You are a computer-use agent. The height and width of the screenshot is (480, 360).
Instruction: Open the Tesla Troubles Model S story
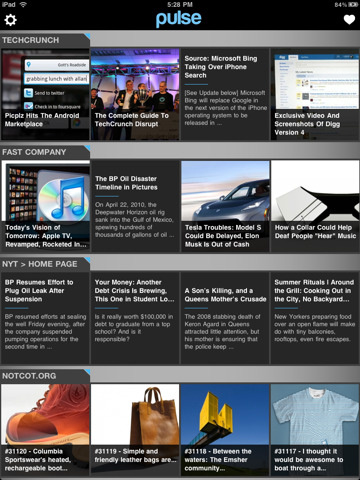225,206
